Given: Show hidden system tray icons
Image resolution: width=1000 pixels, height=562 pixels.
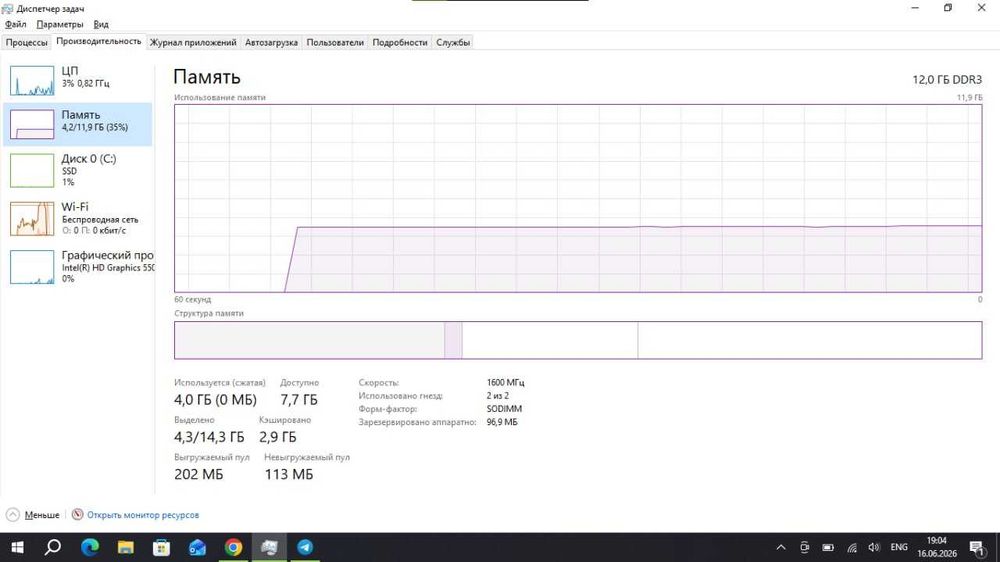Looking at the screenshot, I should coord(781,547).
